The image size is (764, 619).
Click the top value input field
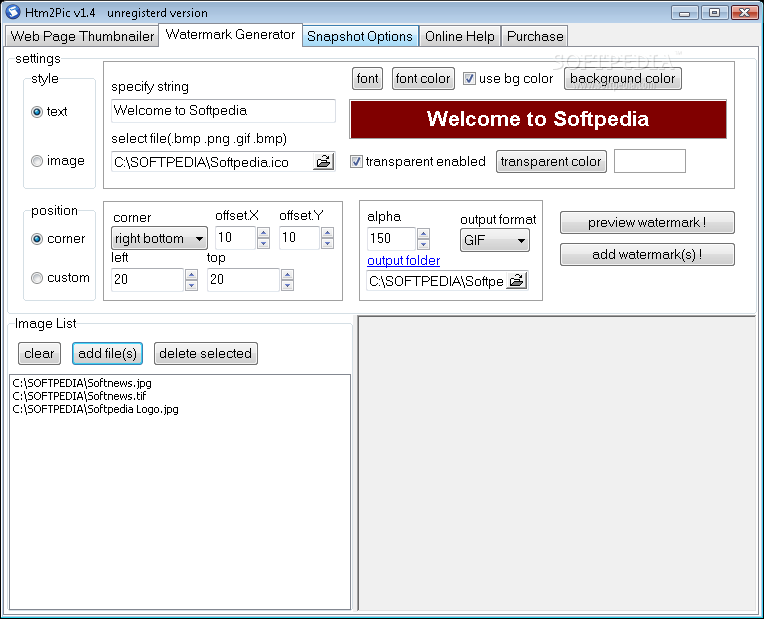(x=244, y=280)
